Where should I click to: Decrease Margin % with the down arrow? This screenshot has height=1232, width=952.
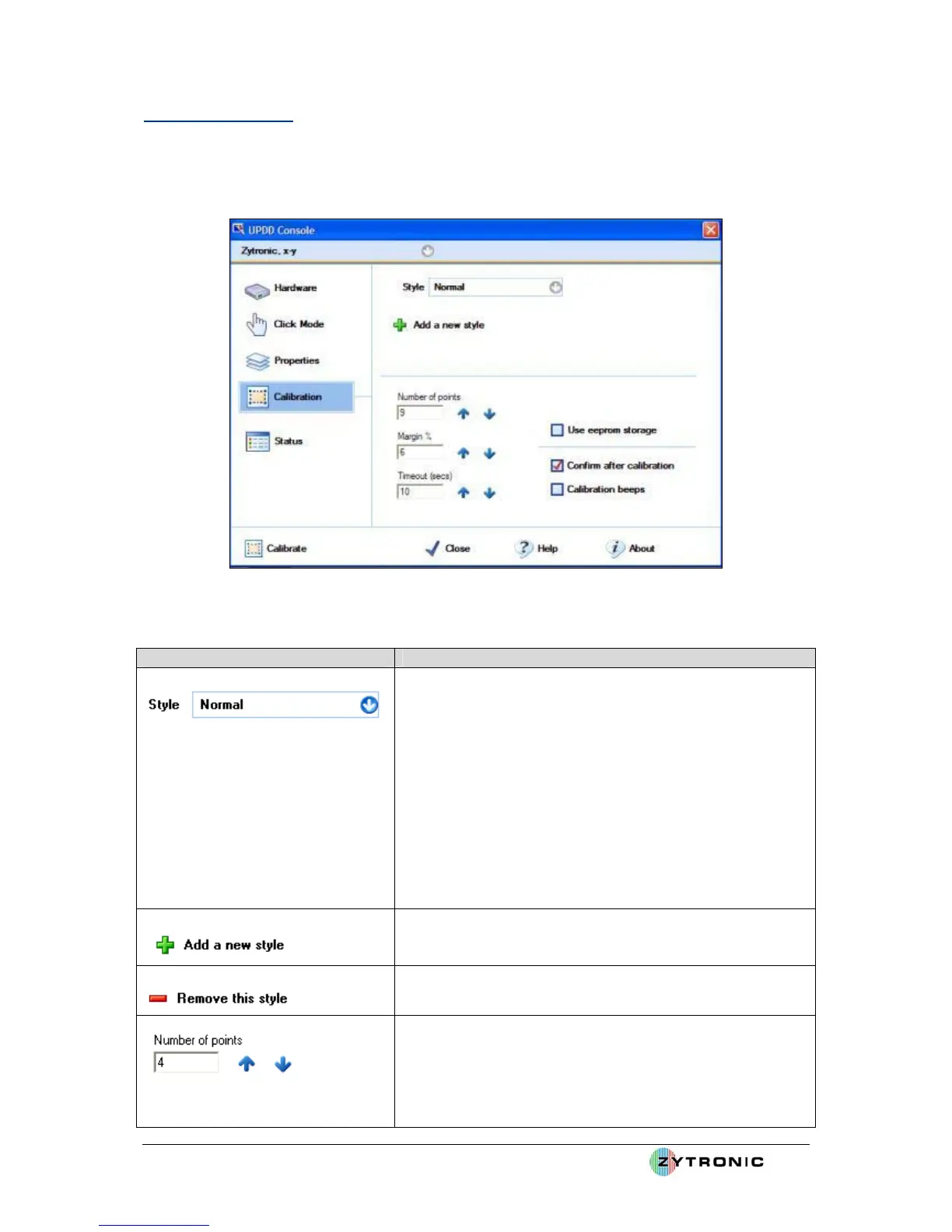[x=489, y=453]
